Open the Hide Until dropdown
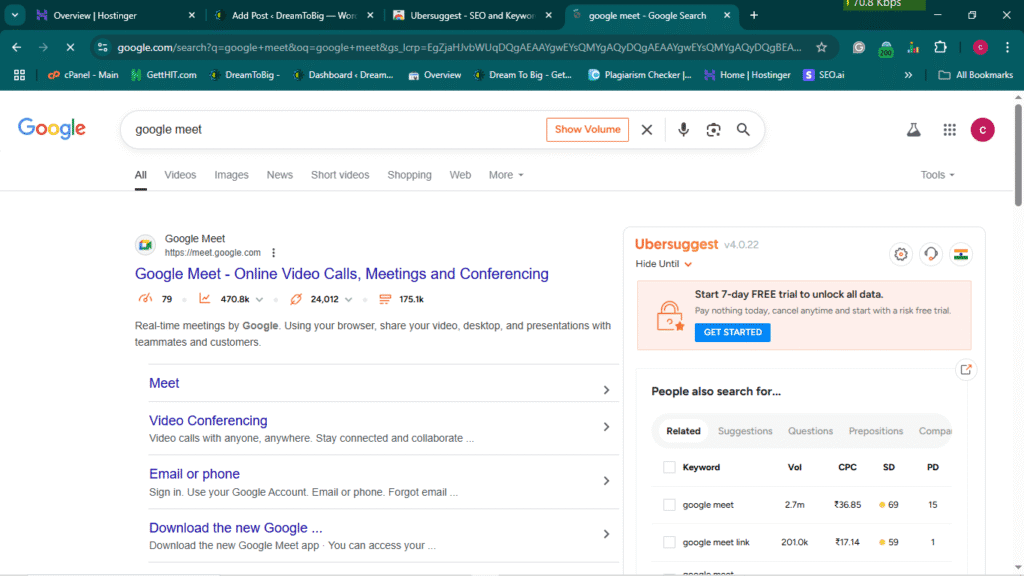This screenshot has height=576, width=1024. coord(664,264)
